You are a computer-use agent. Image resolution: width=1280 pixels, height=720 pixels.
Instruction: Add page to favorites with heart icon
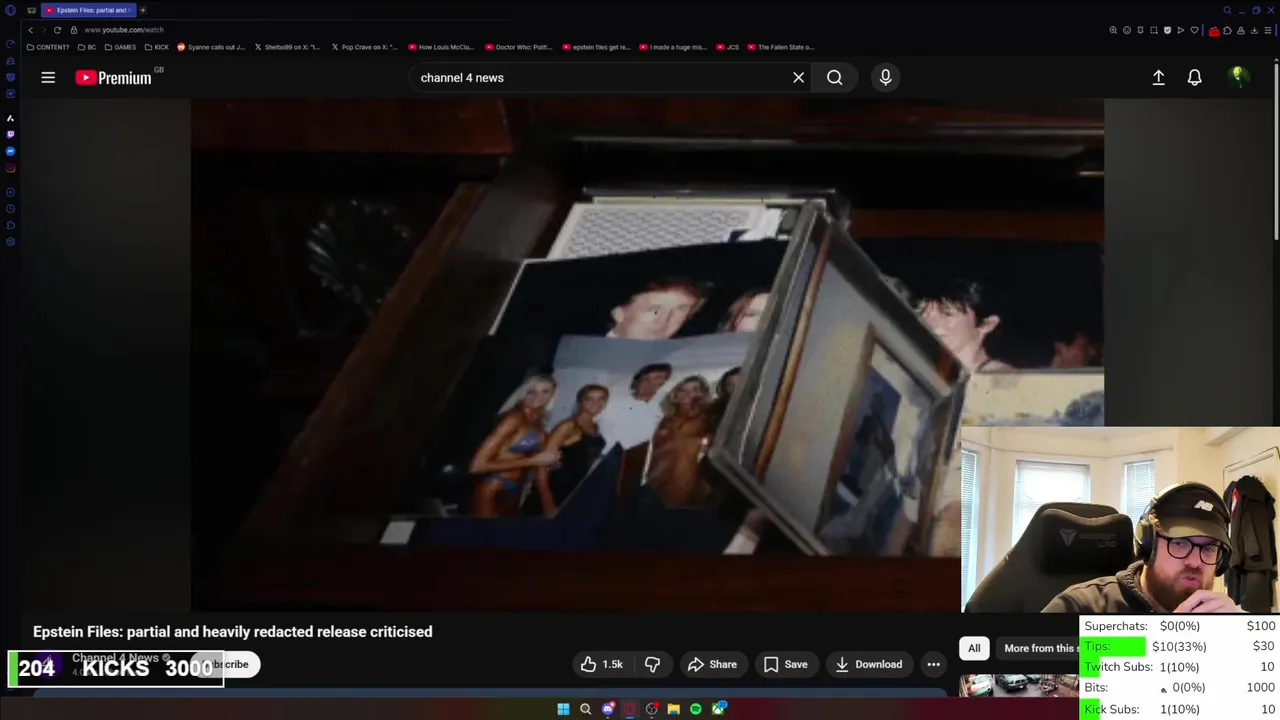(1194, 30)
